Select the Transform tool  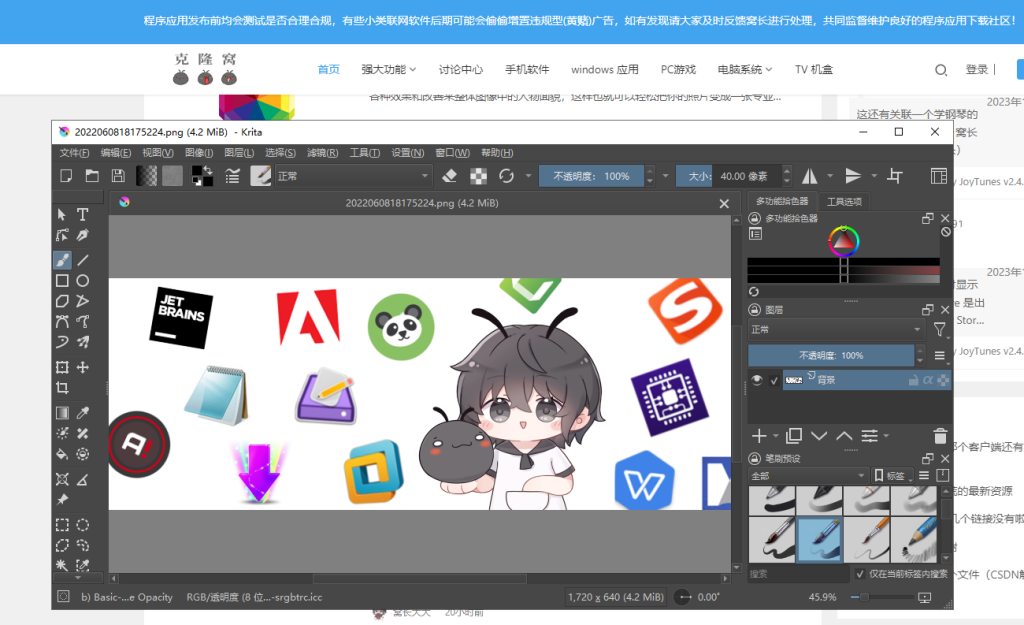(62, 367)
